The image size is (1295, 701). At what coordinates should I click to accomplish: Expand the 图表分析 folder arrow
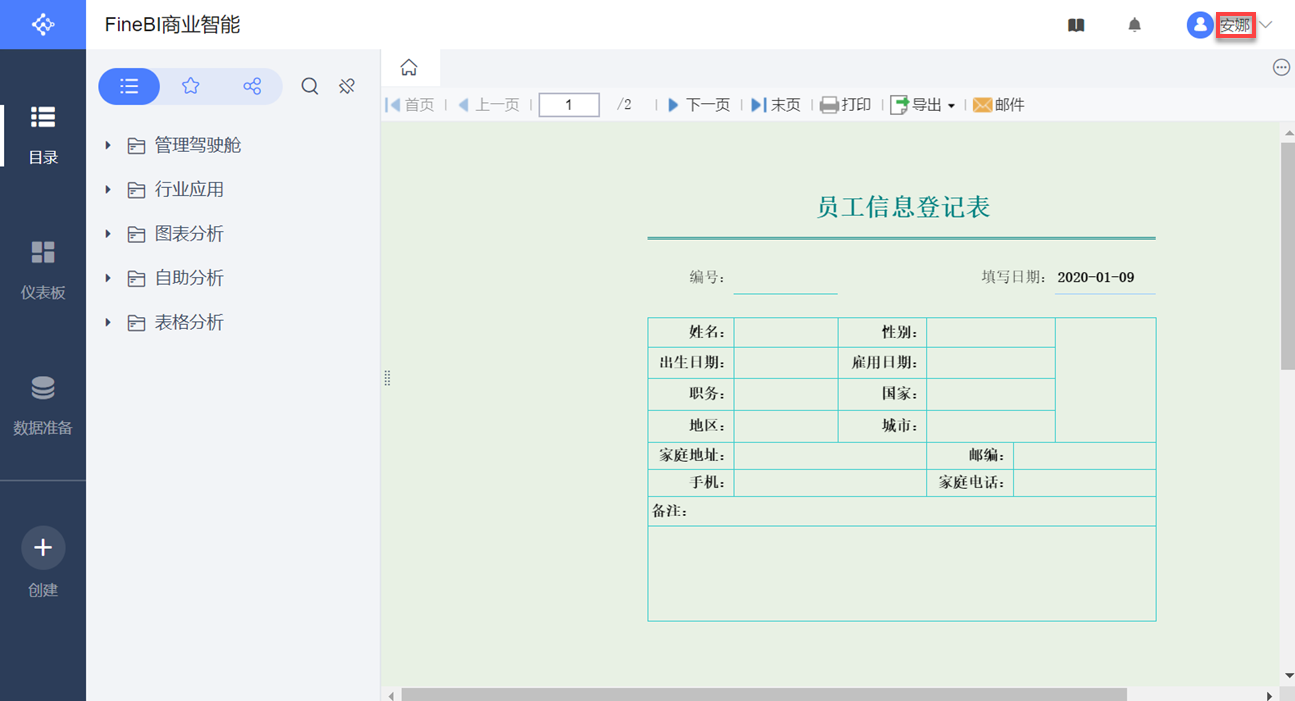[x=108, y=234]
